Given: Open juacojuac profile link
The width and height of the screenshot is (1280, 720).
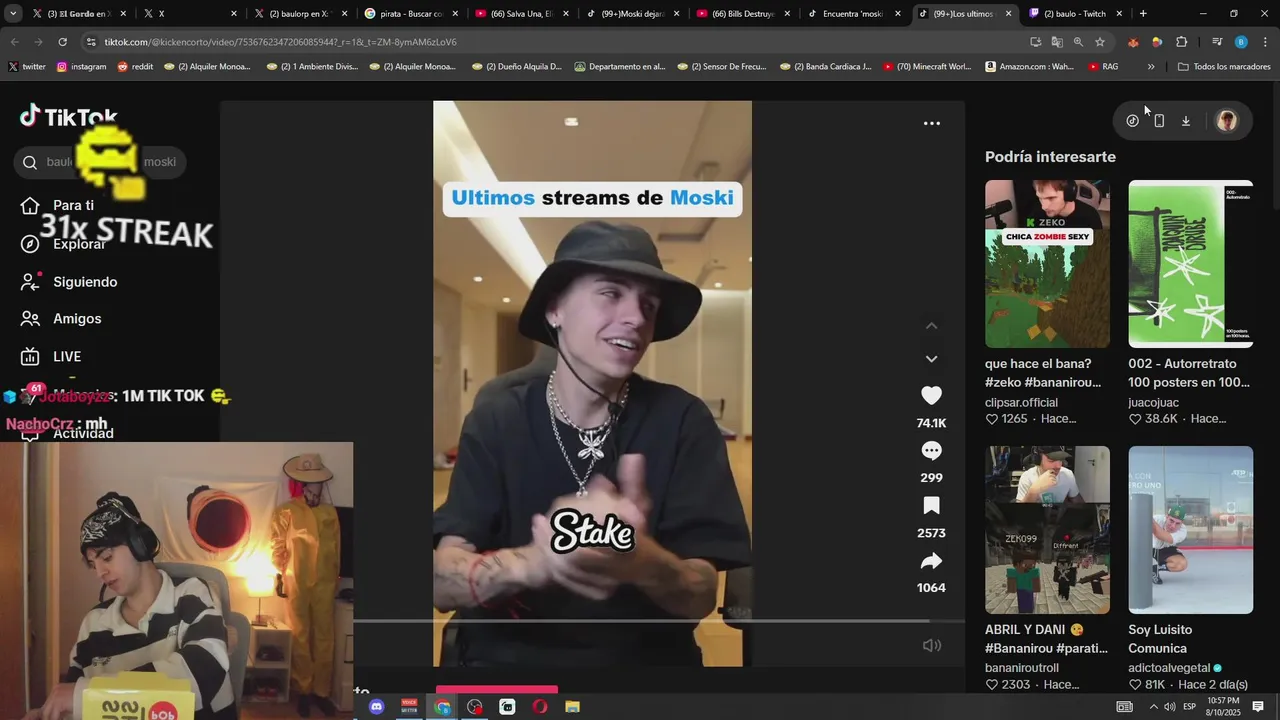Looking at the screenshot, I should (1153, 402).
